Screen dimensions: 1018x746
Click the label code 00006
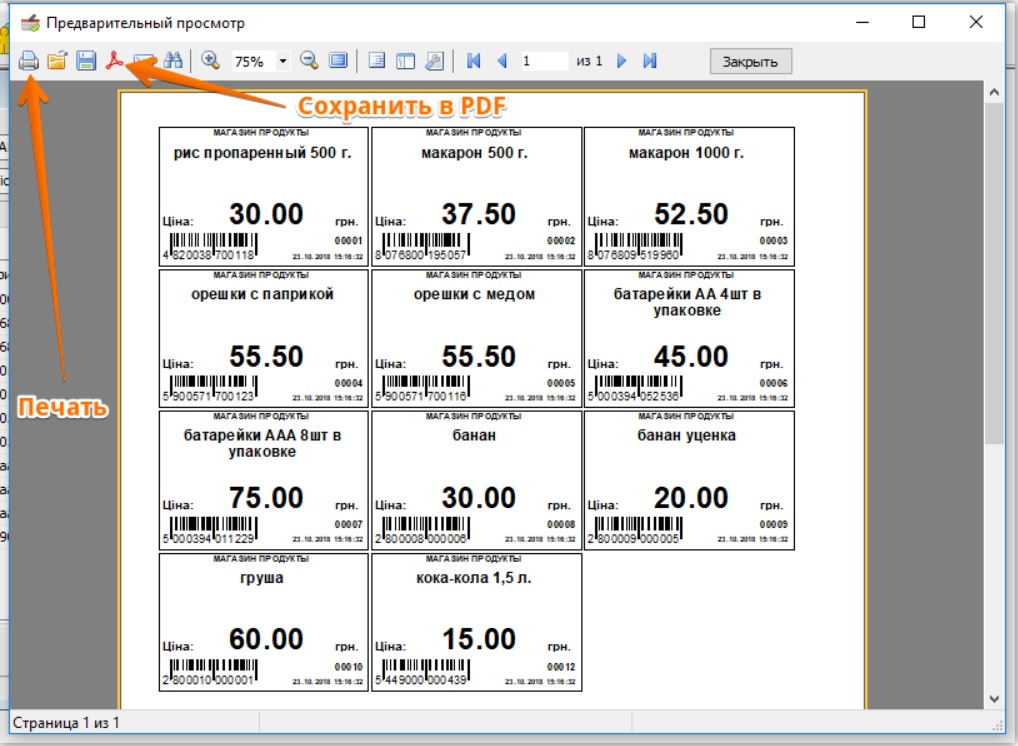(x=773, y=383)
